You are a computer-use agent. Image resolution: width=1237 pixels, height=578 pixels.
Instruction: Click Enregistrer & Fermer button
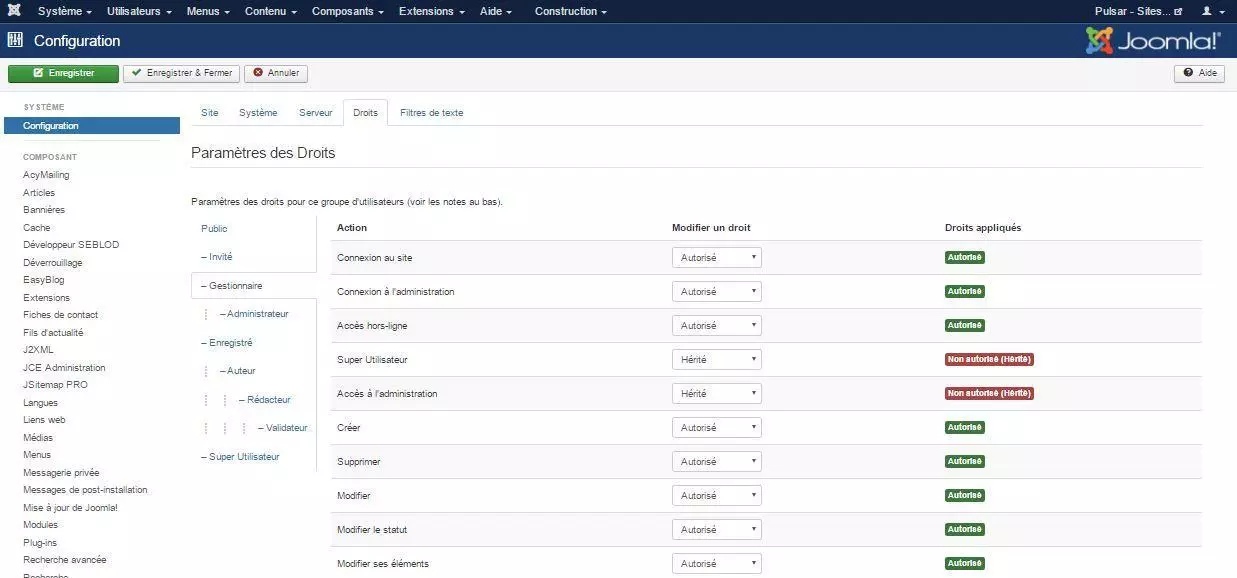[x=181, y=73]
